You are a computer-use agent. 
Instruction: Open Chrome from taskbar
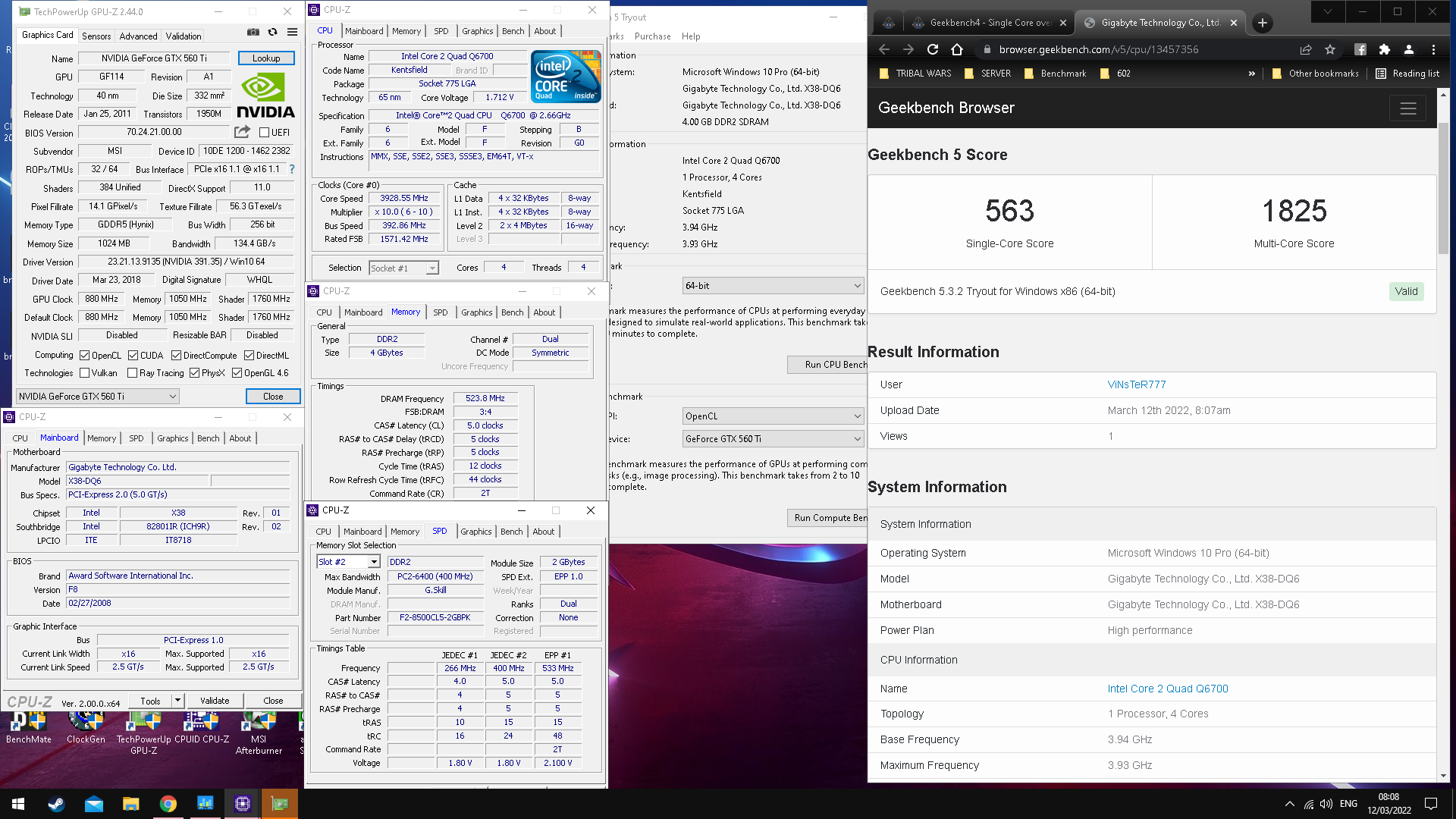168,804
